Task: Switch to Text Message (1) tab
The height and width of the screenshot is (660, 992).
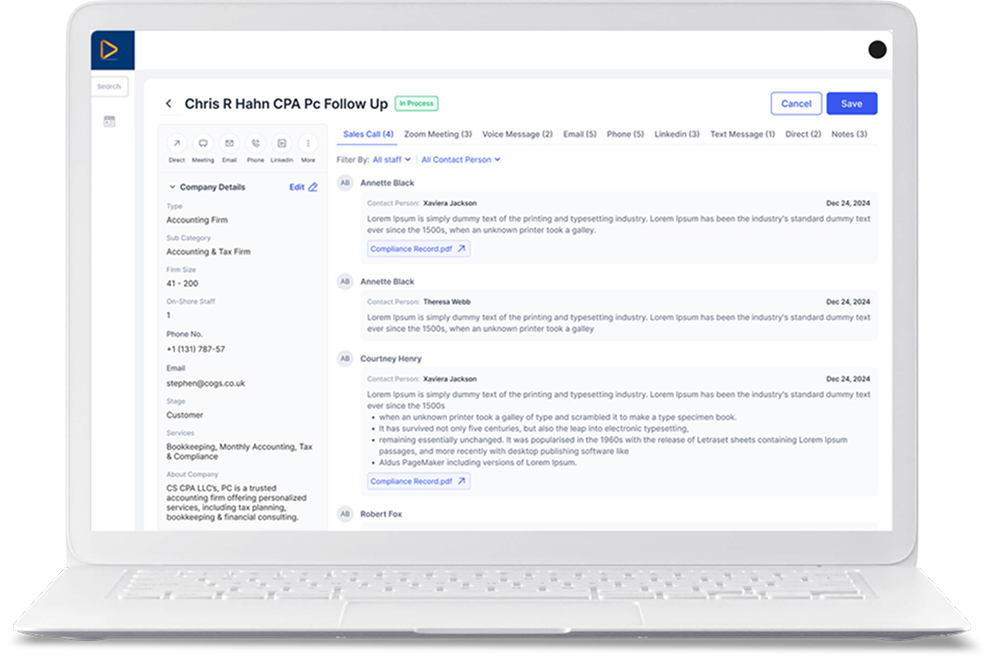Action: coord(742,134)
